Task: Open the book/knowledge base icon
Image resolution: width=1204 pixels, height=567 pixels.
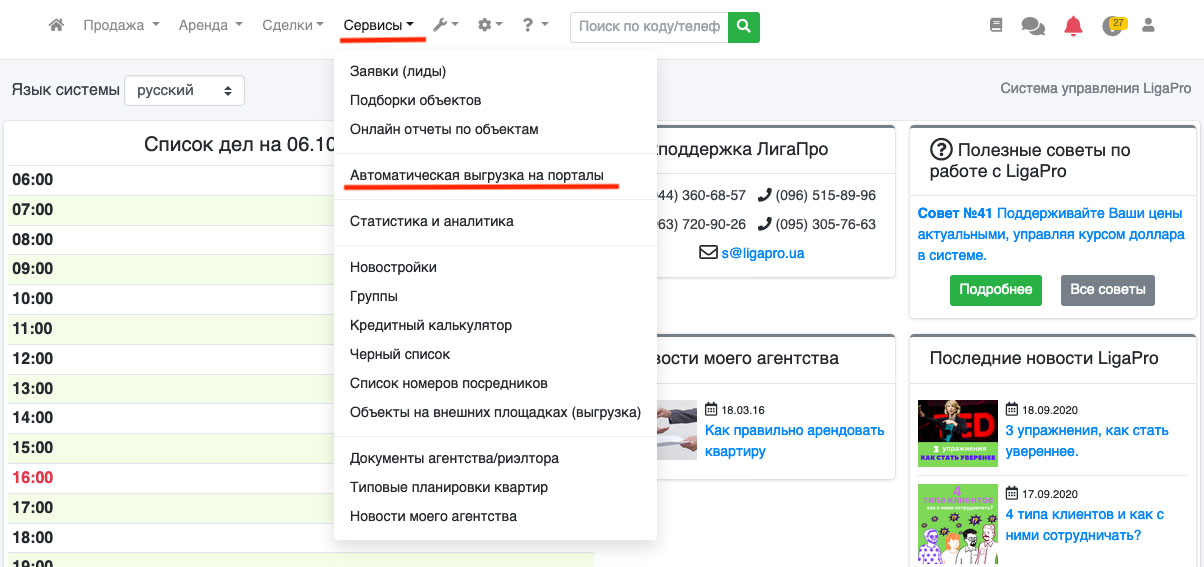Action: pyautogui.click(x=995, y=26)
